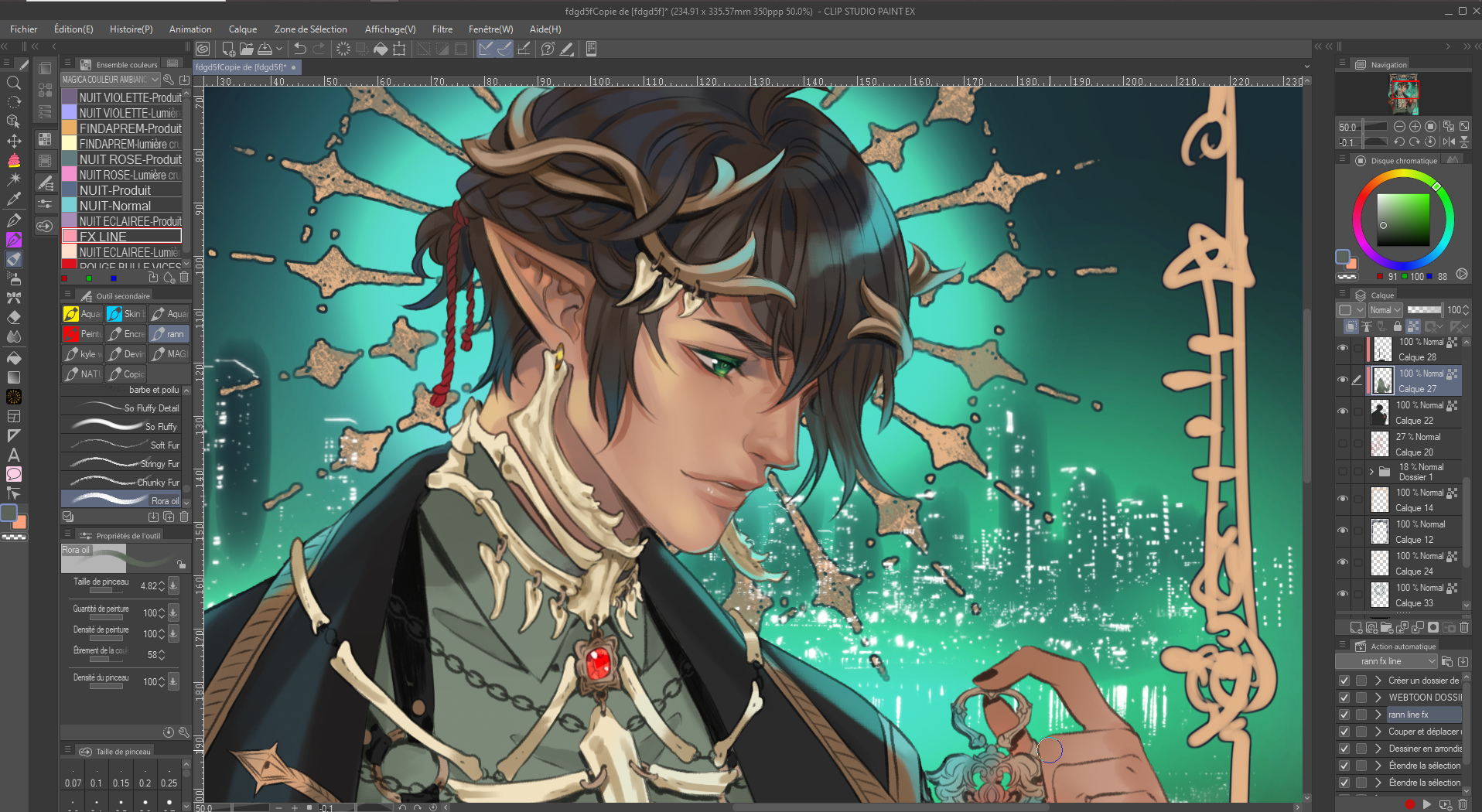
Task: Select the Eyedropper tool
Action: (13, 199)
